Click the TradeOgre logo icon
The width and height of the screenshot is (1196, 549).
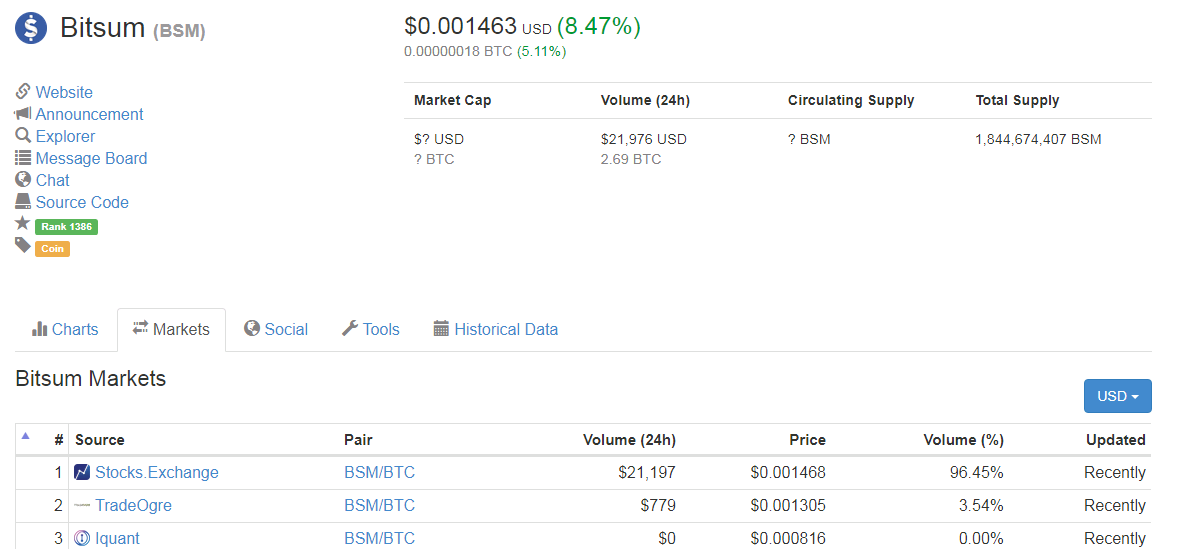82,505
